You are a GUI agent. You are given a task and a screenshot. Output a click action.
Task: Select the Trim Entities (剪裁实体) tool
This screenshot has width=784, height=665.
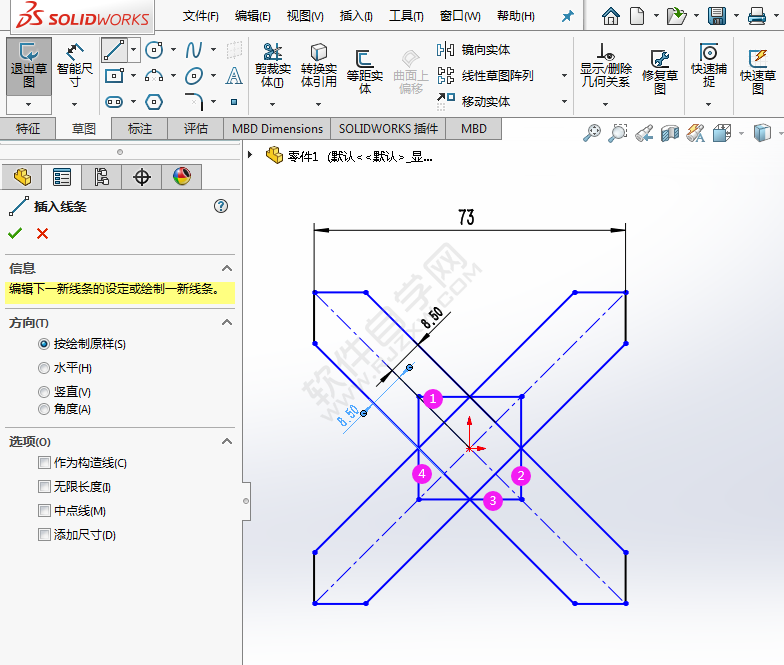[272, 65]
